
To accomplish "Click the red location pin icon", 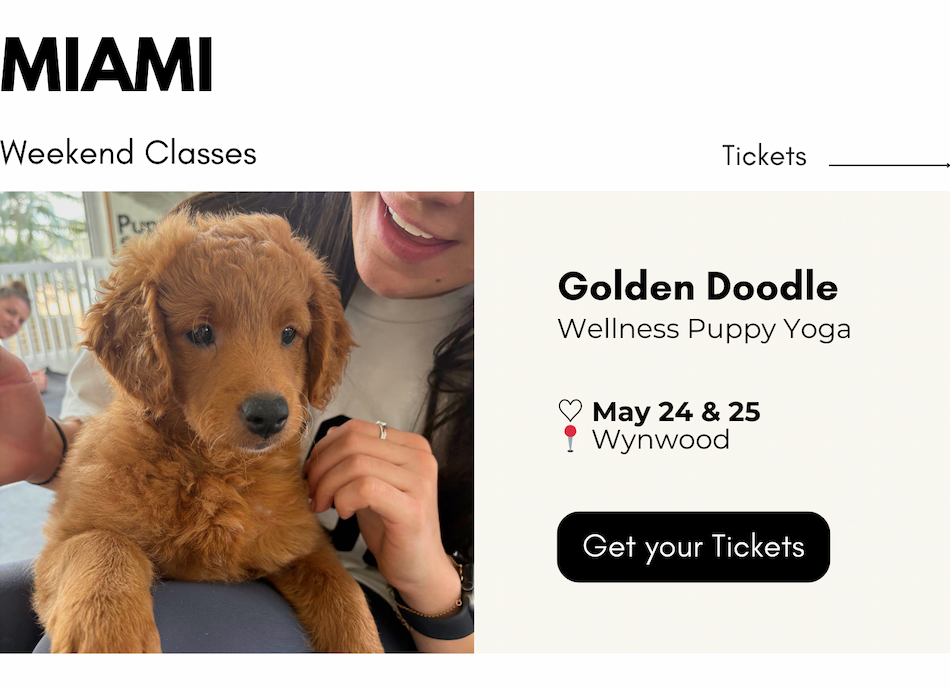I will [x=570, y=439].
